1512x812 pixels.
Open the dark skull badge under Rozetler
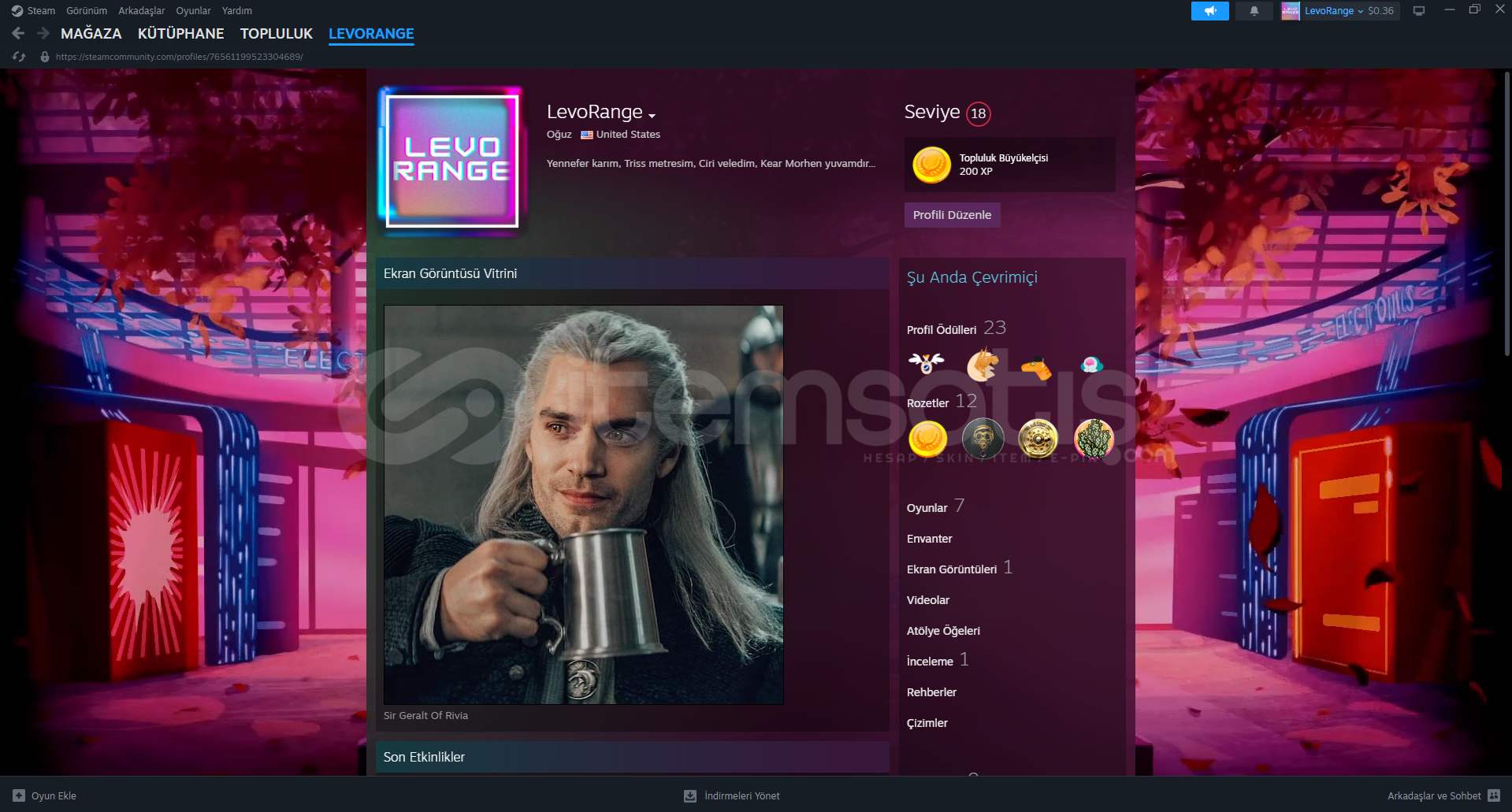983,439
